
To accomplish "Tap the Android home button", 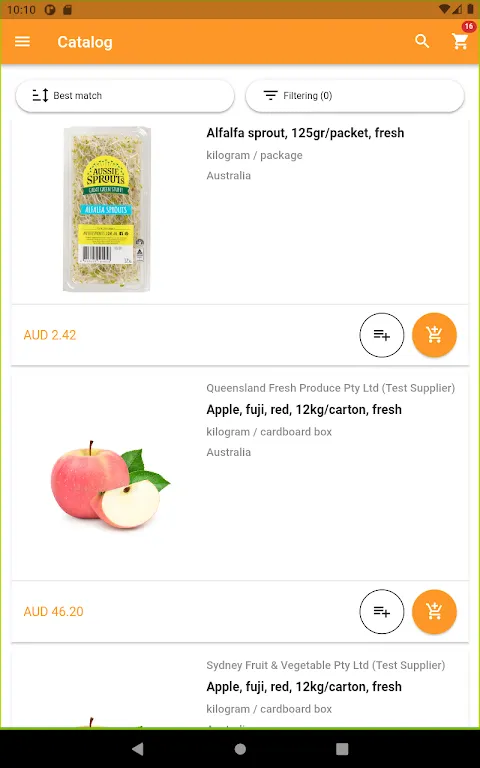I will (x=240, y=748).
